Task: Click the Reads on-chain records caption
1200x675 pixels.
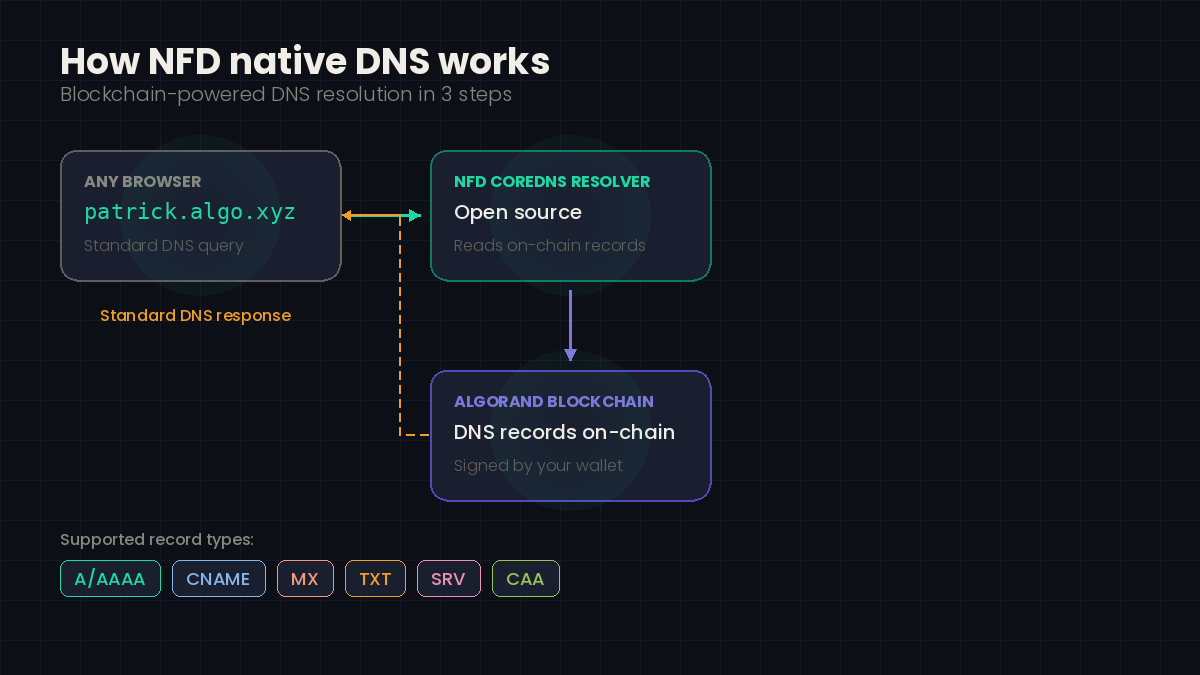Action: point(549,245)
